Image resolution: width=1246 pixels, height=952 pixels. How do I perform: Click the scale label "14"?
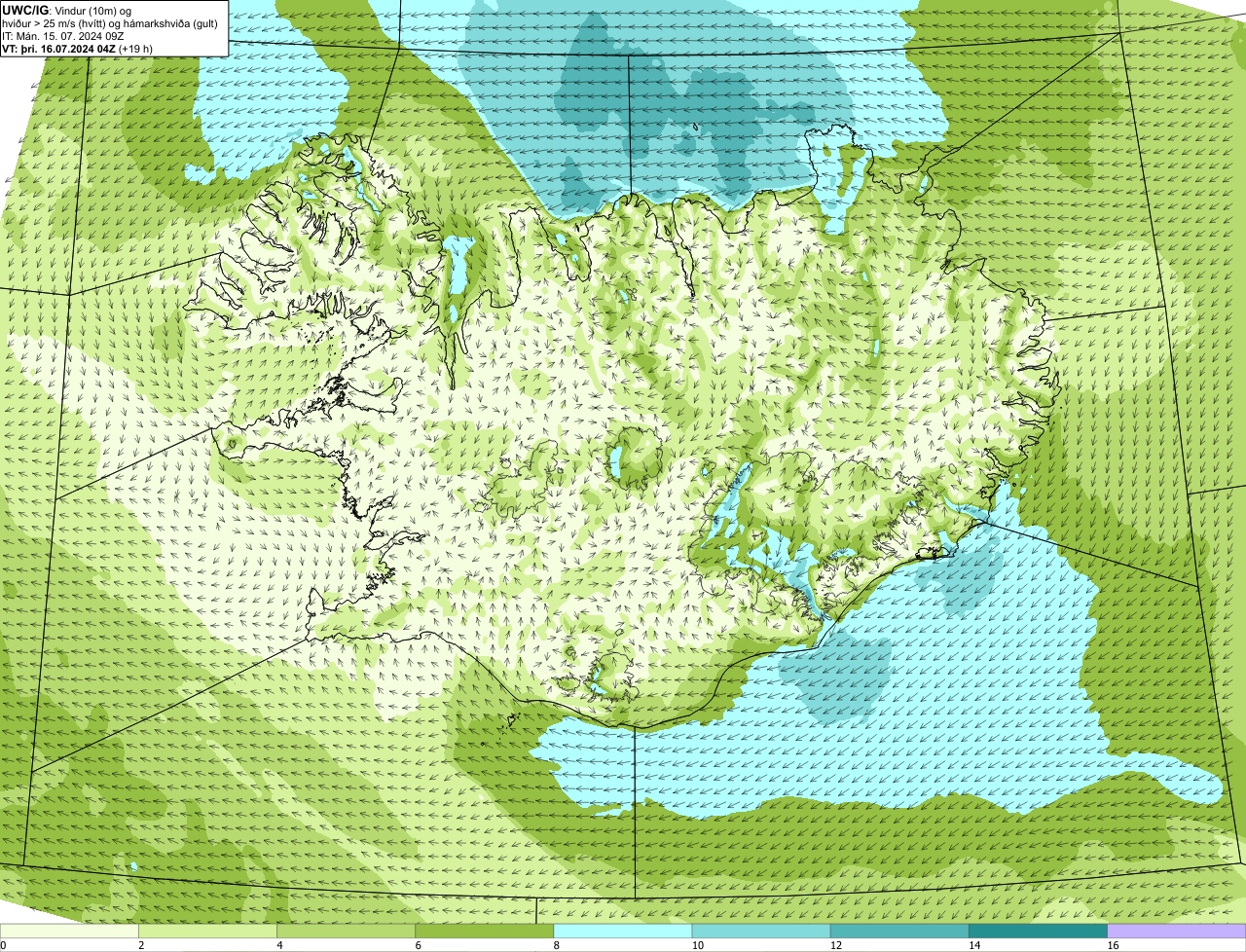click(974, 945)
